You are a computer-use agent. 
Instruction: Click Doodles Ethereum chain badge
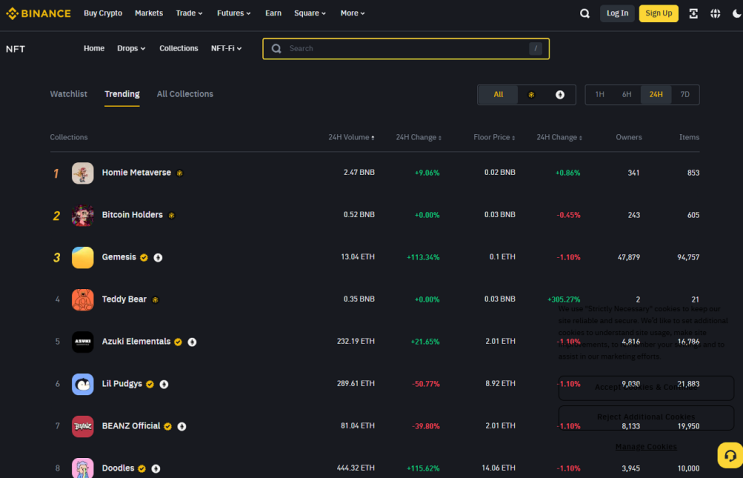click(x=155, y=469)
